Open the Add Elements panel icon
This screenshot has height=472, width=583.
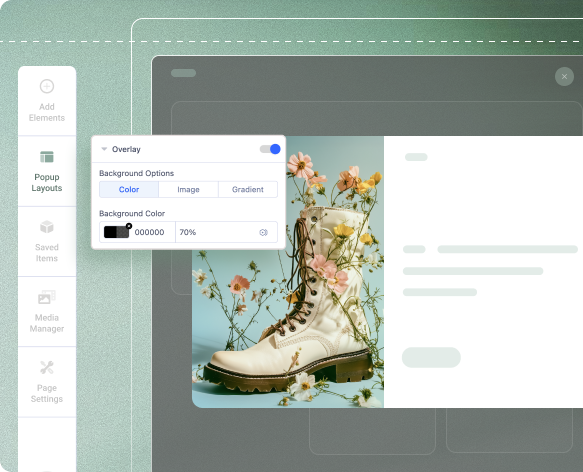coord(47,86)
